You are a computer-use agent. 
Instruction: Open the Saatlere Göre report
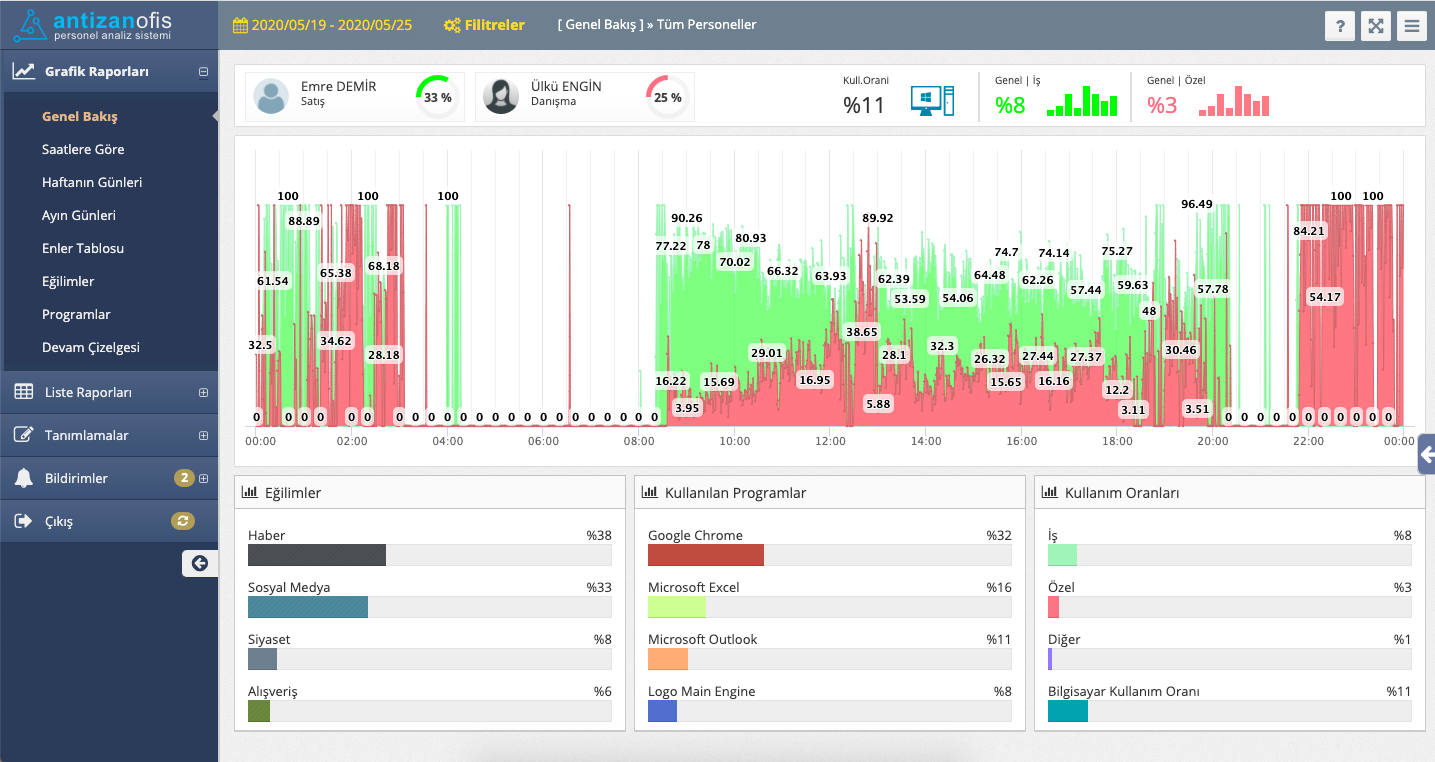coord(83,149)
